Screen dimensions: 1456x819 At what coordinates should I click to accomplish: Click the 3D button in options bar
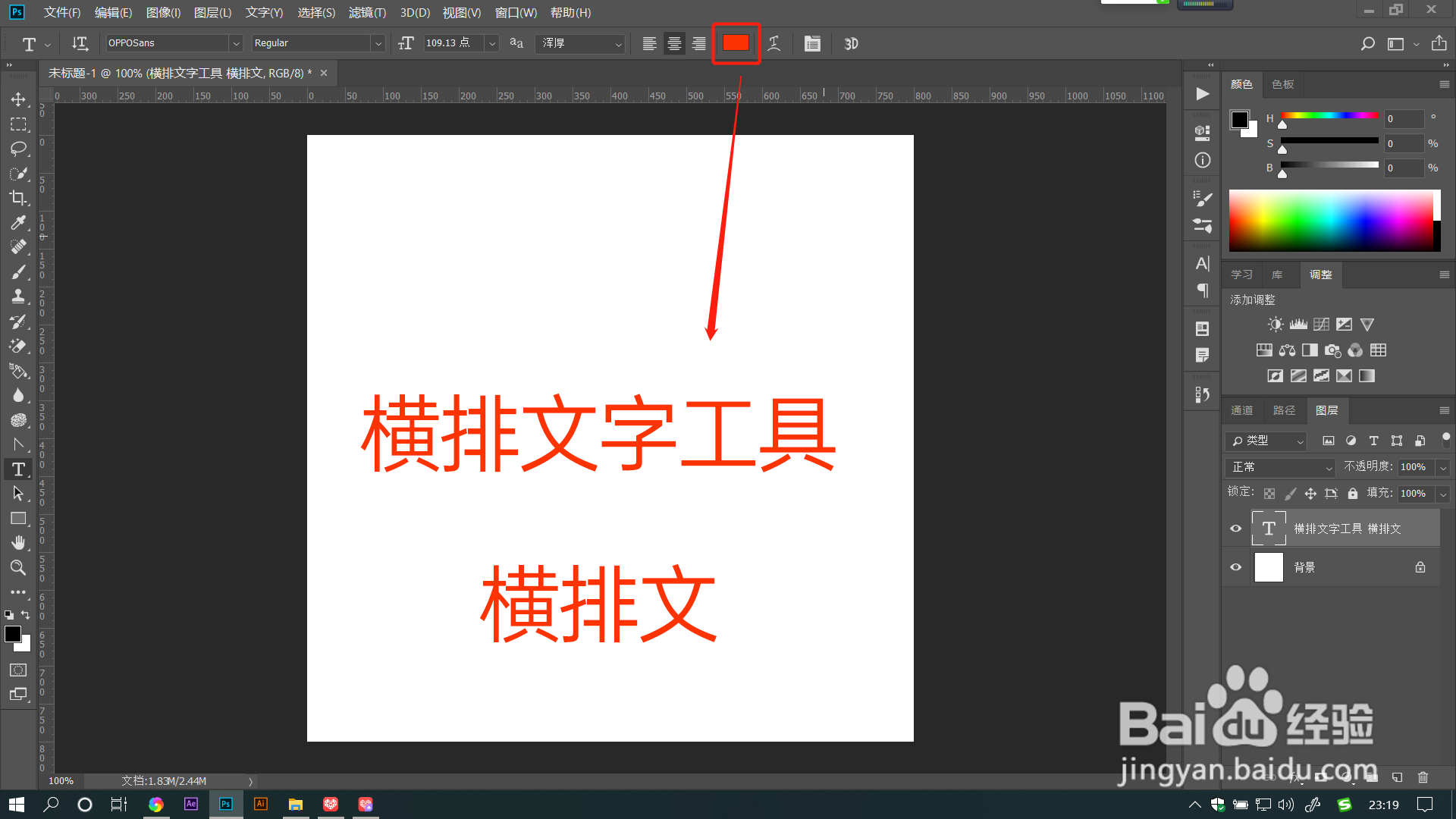tap(851, 43)
